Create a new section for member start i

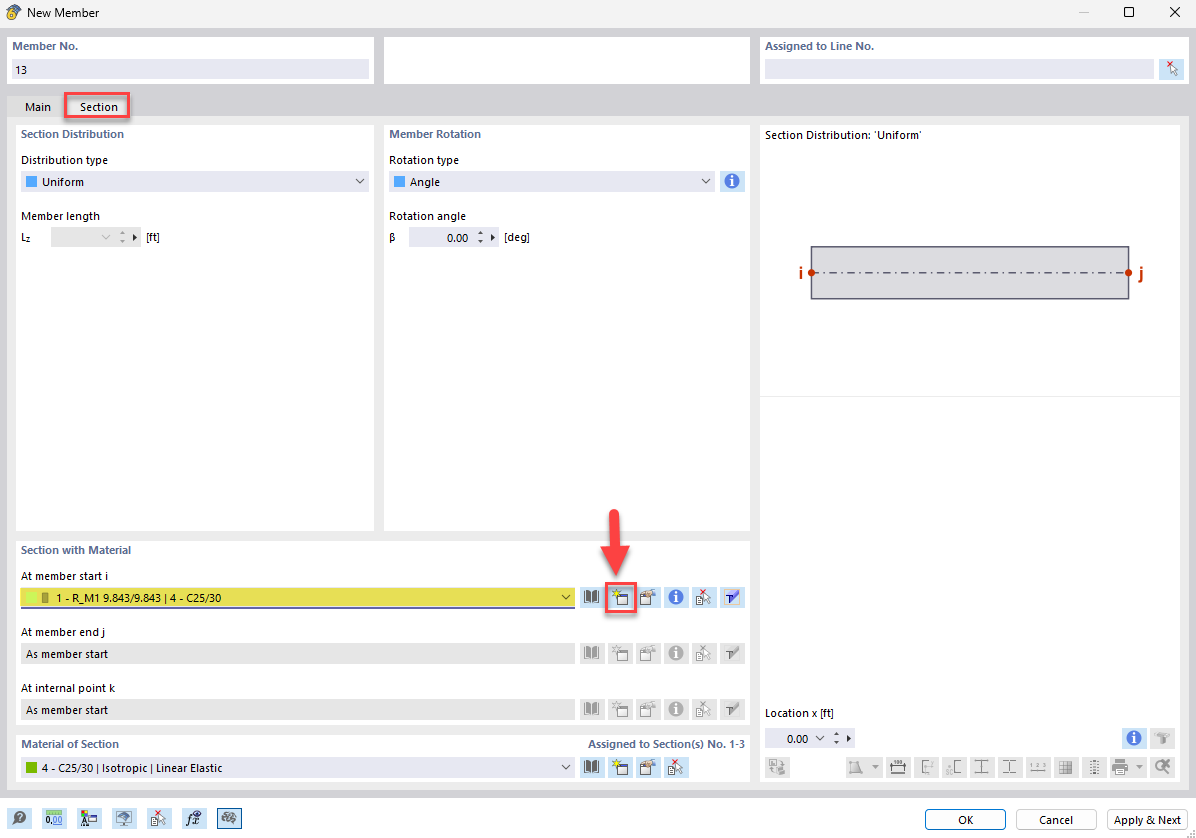(620, 596)
